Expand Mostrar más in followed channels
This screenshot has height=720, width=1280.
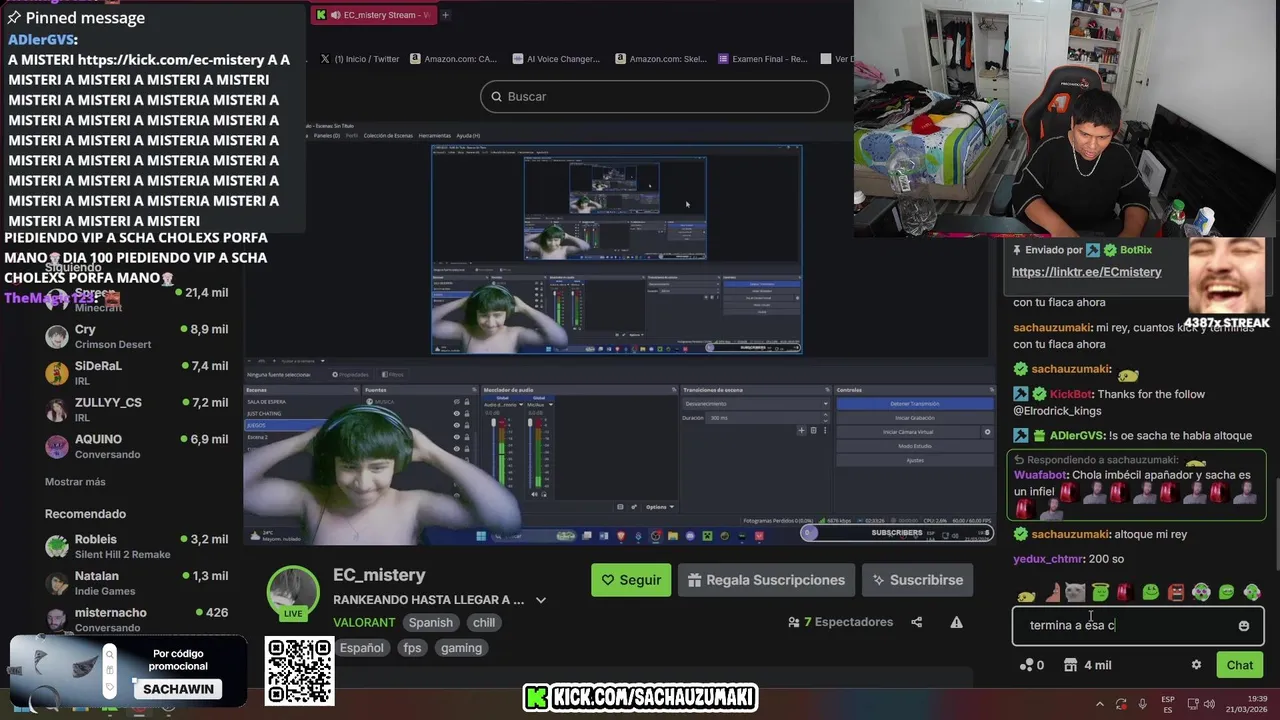(75, 482)
